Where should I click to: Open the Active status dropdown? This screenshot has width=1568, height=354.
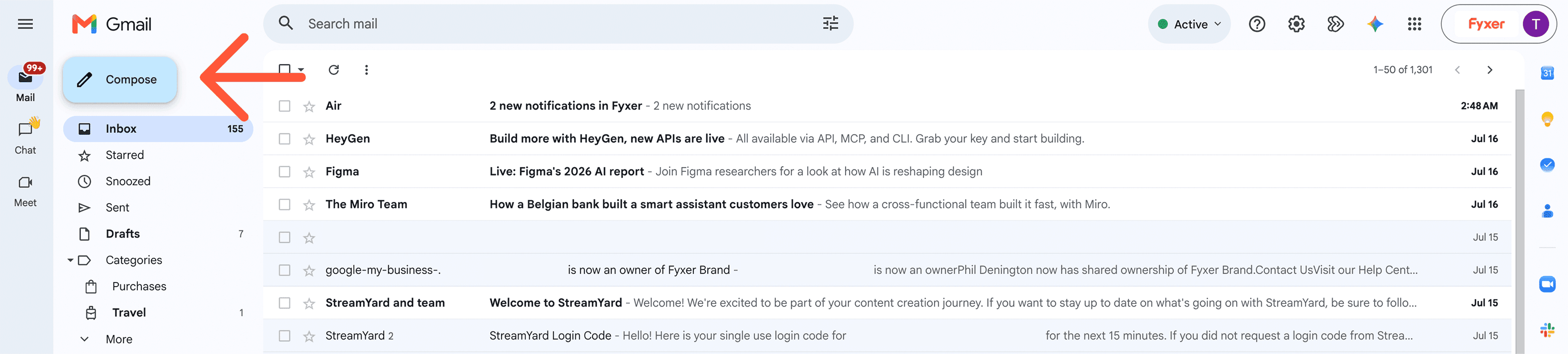(1189, 24)
